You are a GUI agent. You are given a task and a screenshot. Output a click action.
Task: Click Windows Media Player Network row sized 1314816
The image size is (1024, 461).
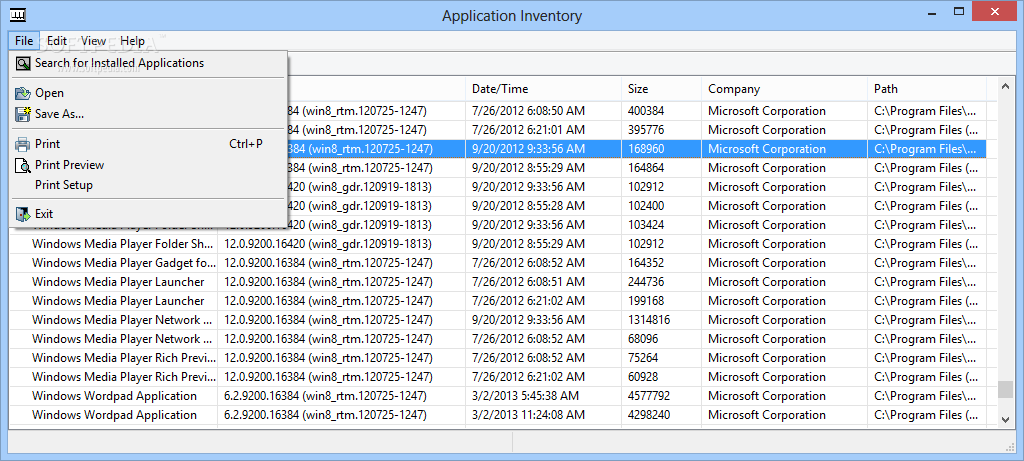[123, 320]
